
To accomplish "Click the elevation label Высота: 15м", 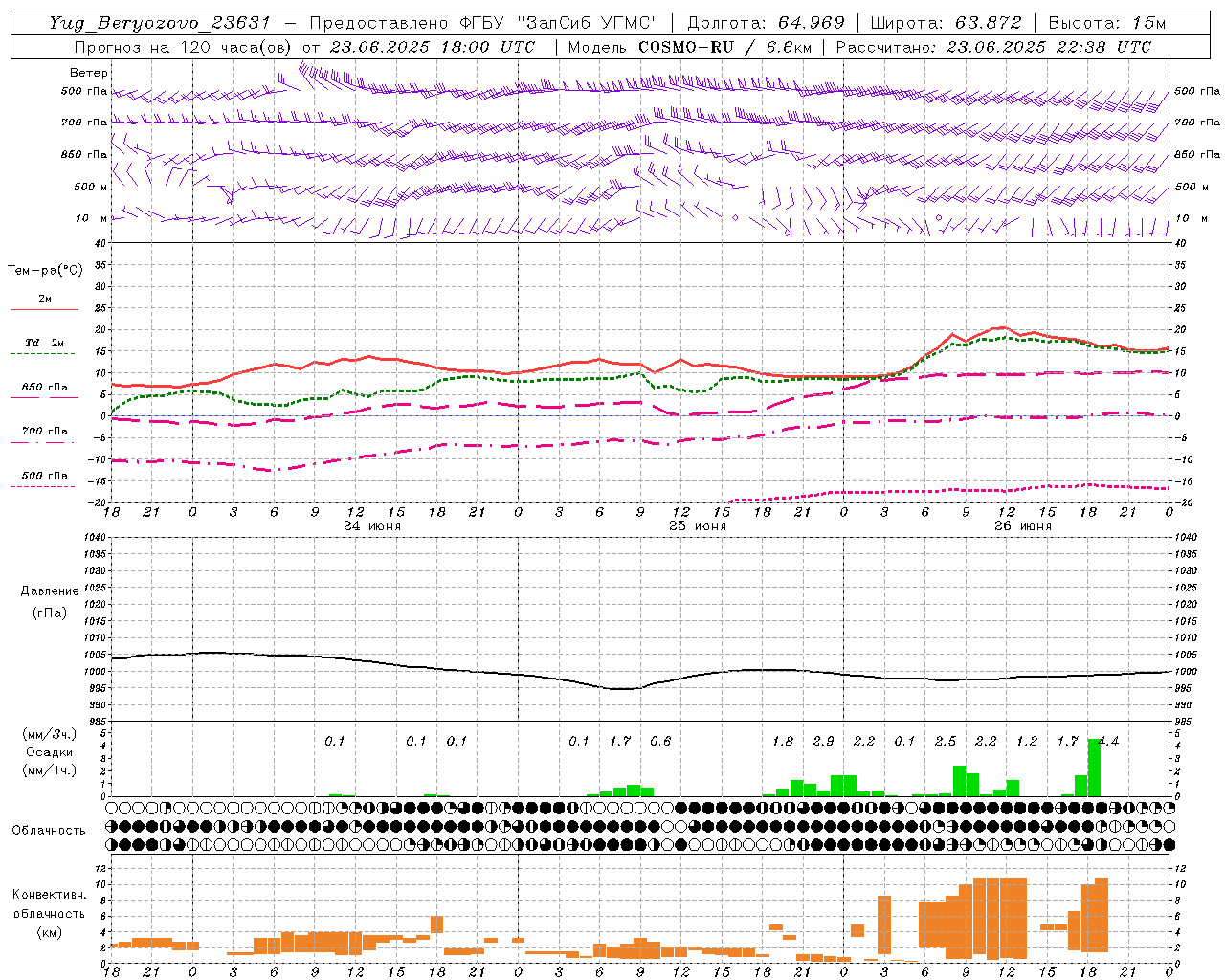I will point(1107,23).
